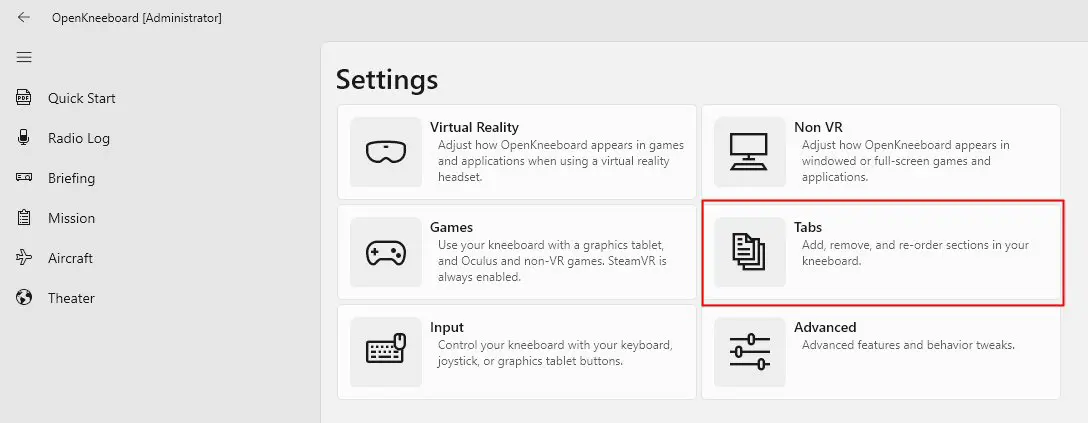Viewport: 1088px width, 423px height.
Task: Open Non VR settings card
Action: point(881,152)
